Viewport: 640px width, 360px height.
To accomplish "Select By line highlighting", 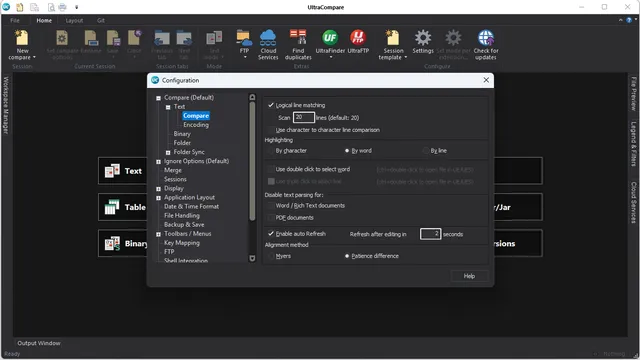I will pyautogui.click(x=426, y=151).
